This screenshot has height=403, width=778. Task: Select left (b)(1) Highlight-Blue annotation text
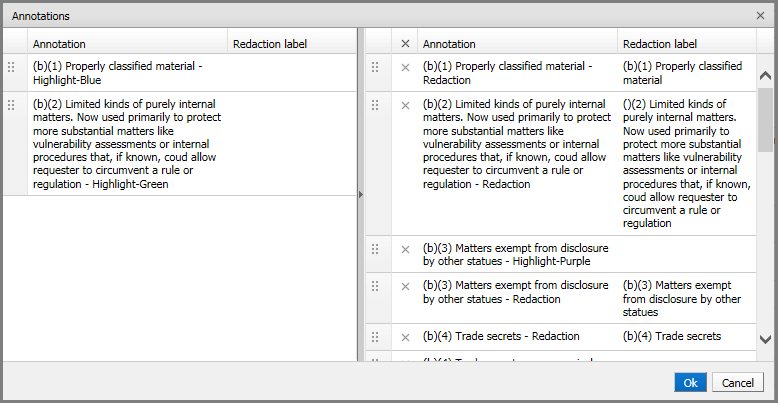(118, 73)
